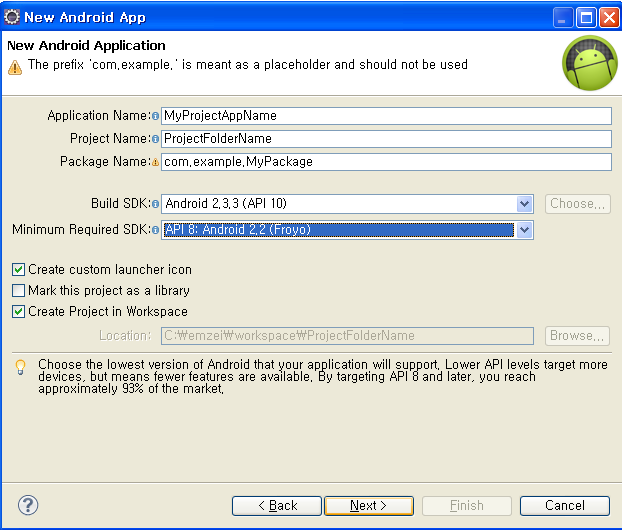The height and width of the screenshot is (530, 622).
Task: Minimize the New Android App dialog
Action: click(563, 18)
